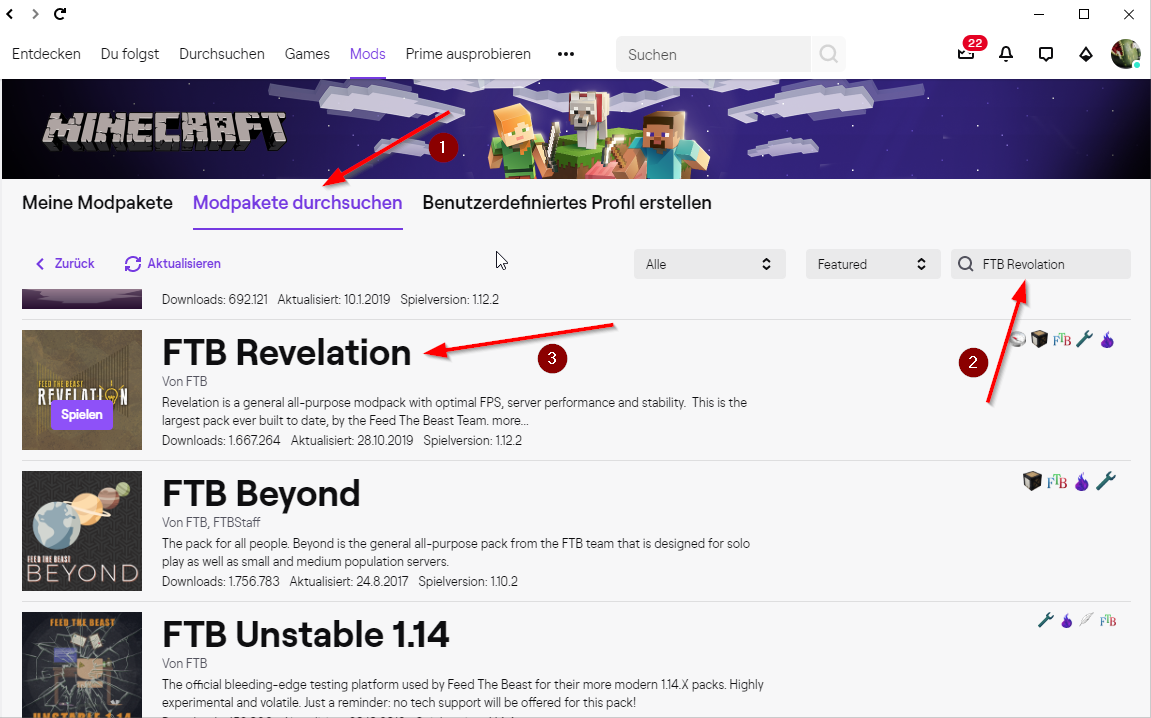Open the Durchsuchen tab
The image size is (1151, 718).
click(x=222, y=54)
